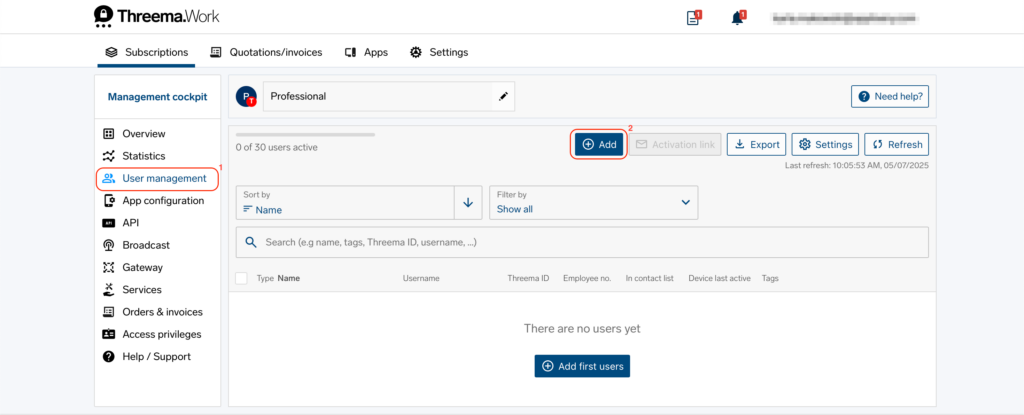Open Orders & invoices in the sidebar
This screenshot has height=415, width=1024.
click(x=153, y=312)
